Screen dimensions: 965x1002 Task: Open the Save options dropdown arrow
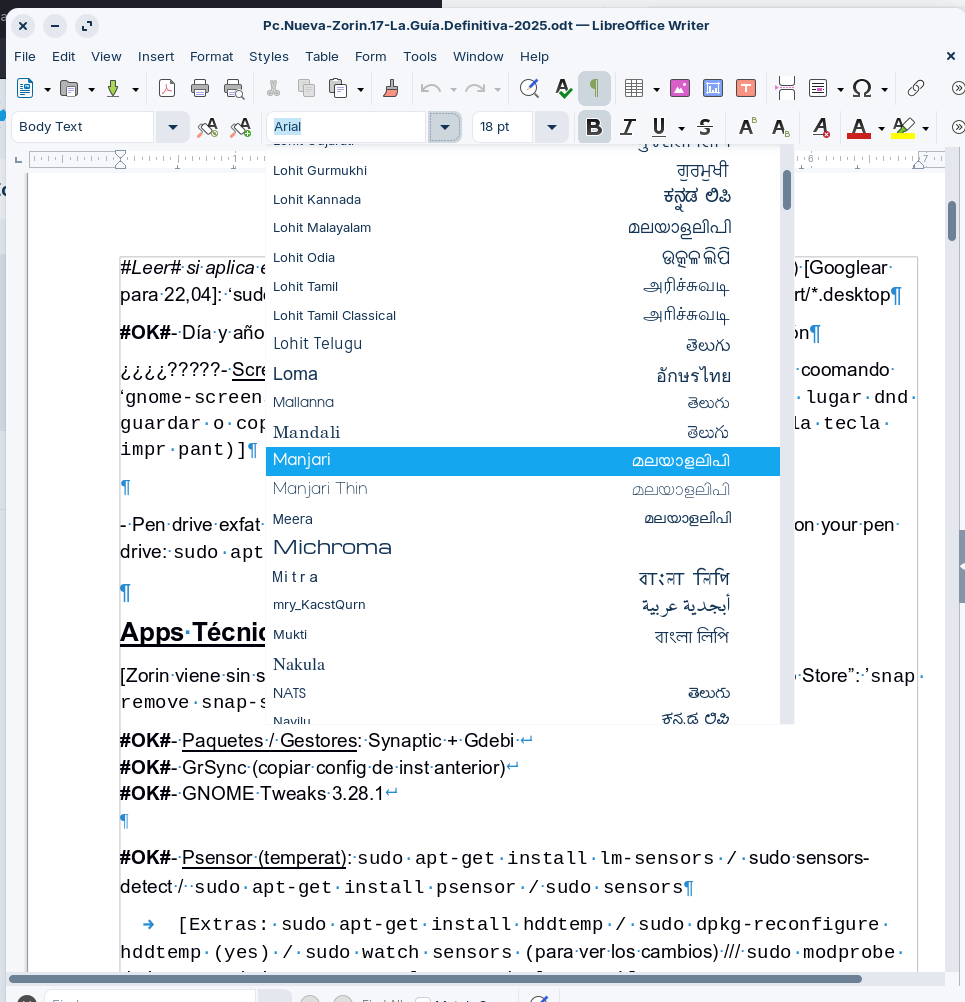tap(135, 89)
